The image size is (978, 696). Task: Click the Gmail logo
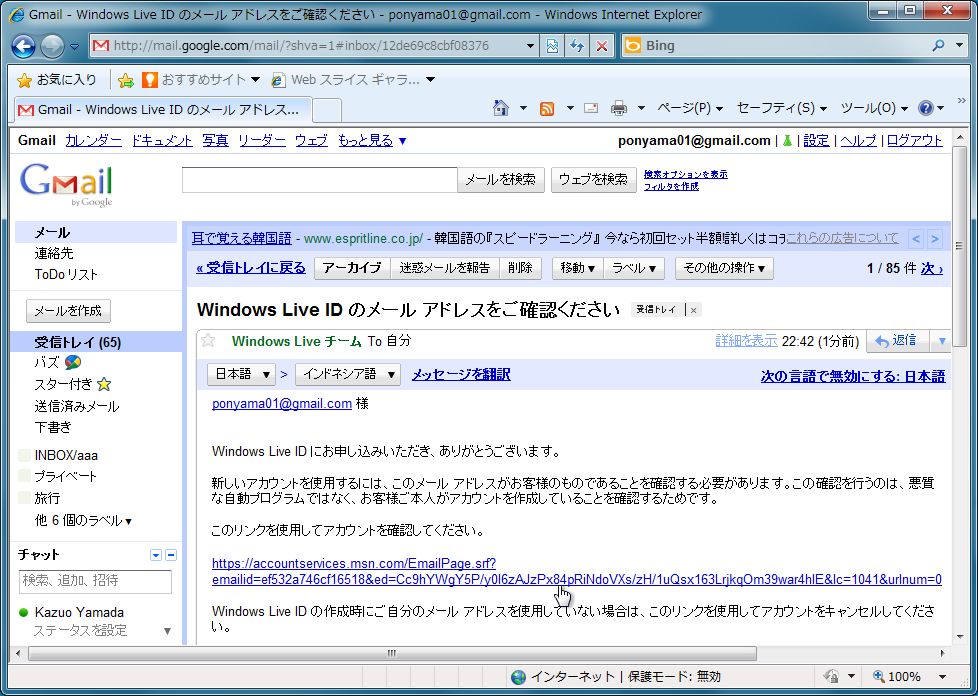coord(66,185)
